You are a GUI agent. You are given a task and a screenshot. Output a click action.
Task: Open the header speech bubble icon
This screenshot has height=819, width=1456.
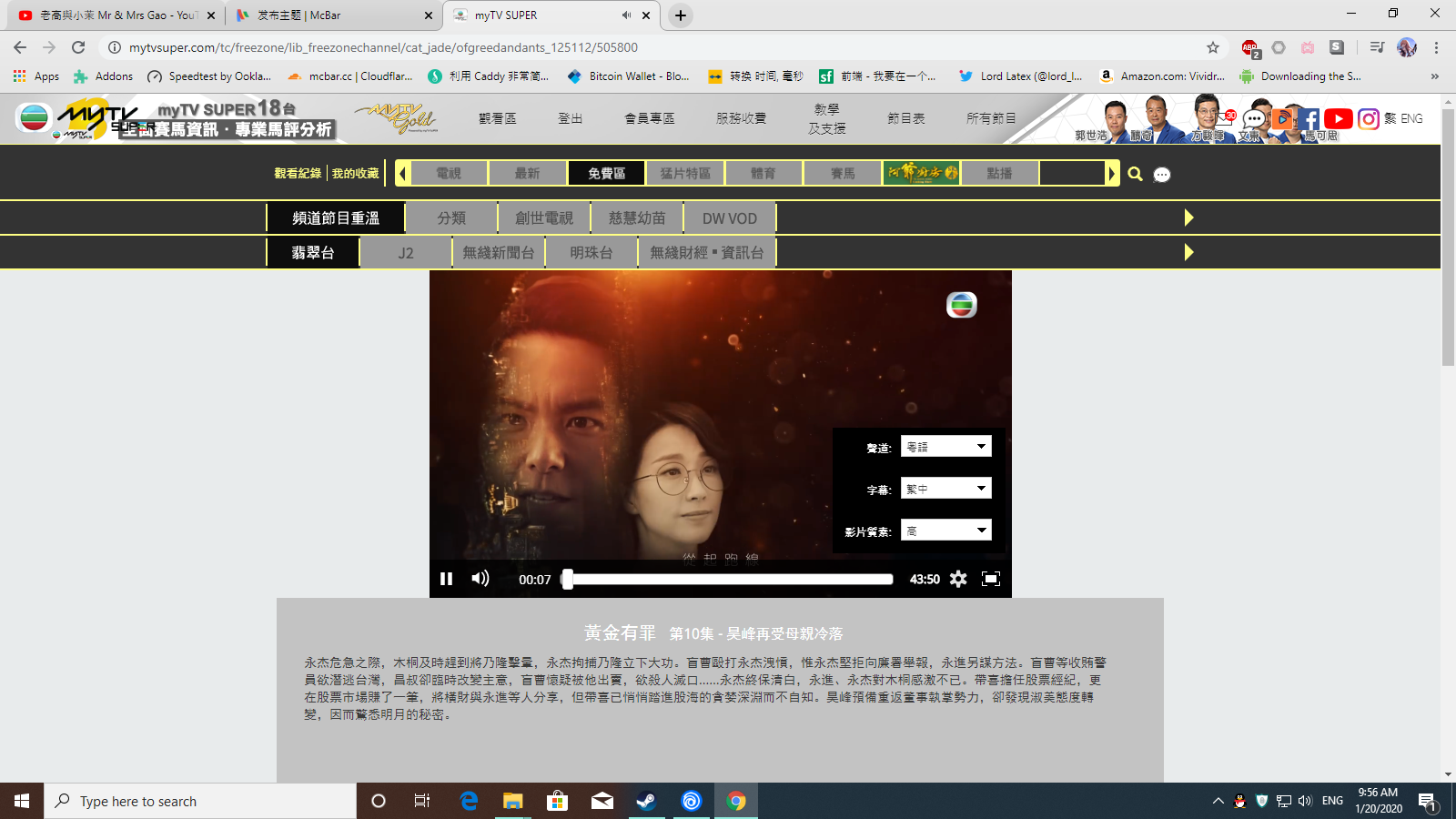coord(1254,119)
